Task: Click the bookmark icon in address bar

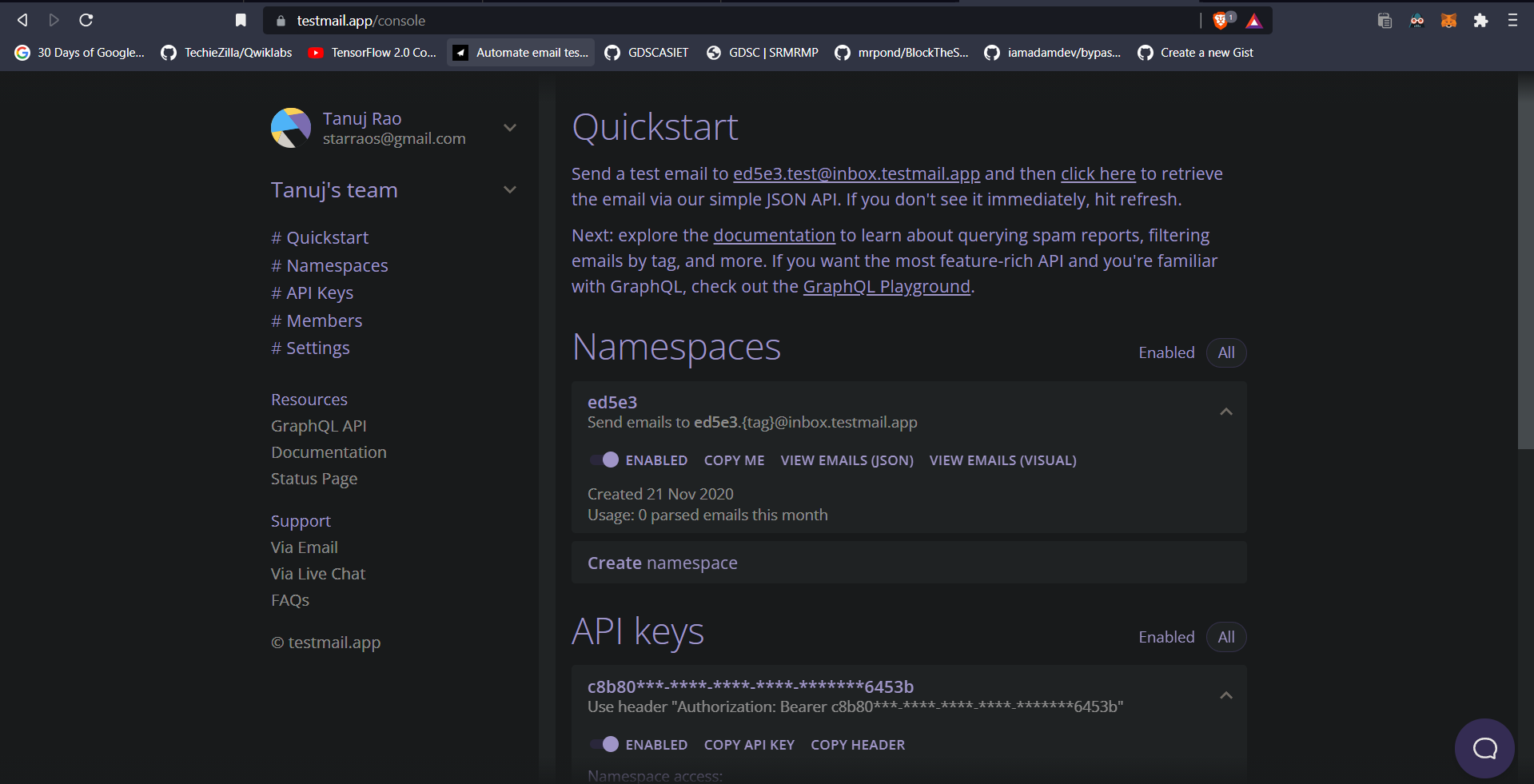Action: 241,20
